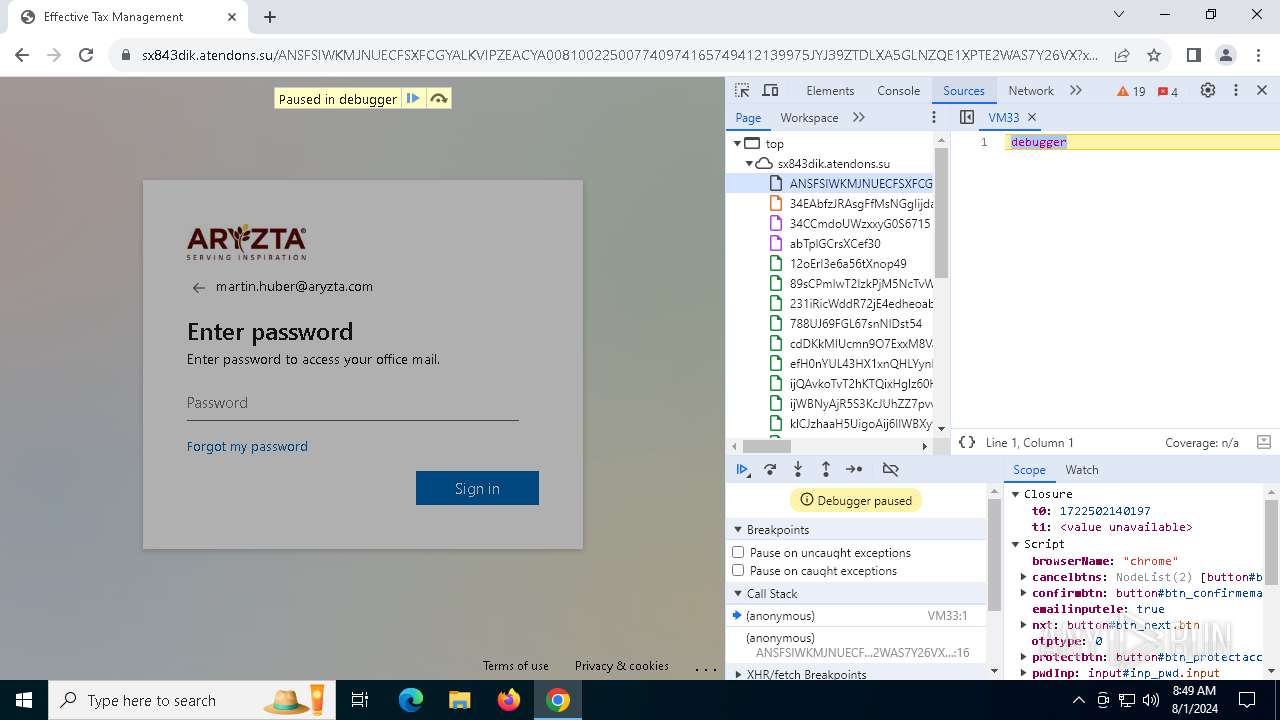Go back in browser history

tap(22, 55)
